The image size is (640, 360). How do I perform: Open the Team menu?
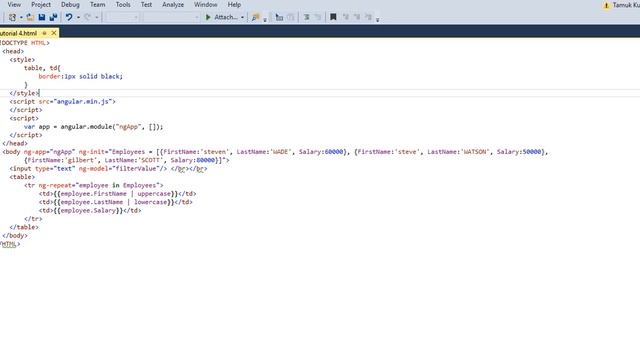(97, 4)
